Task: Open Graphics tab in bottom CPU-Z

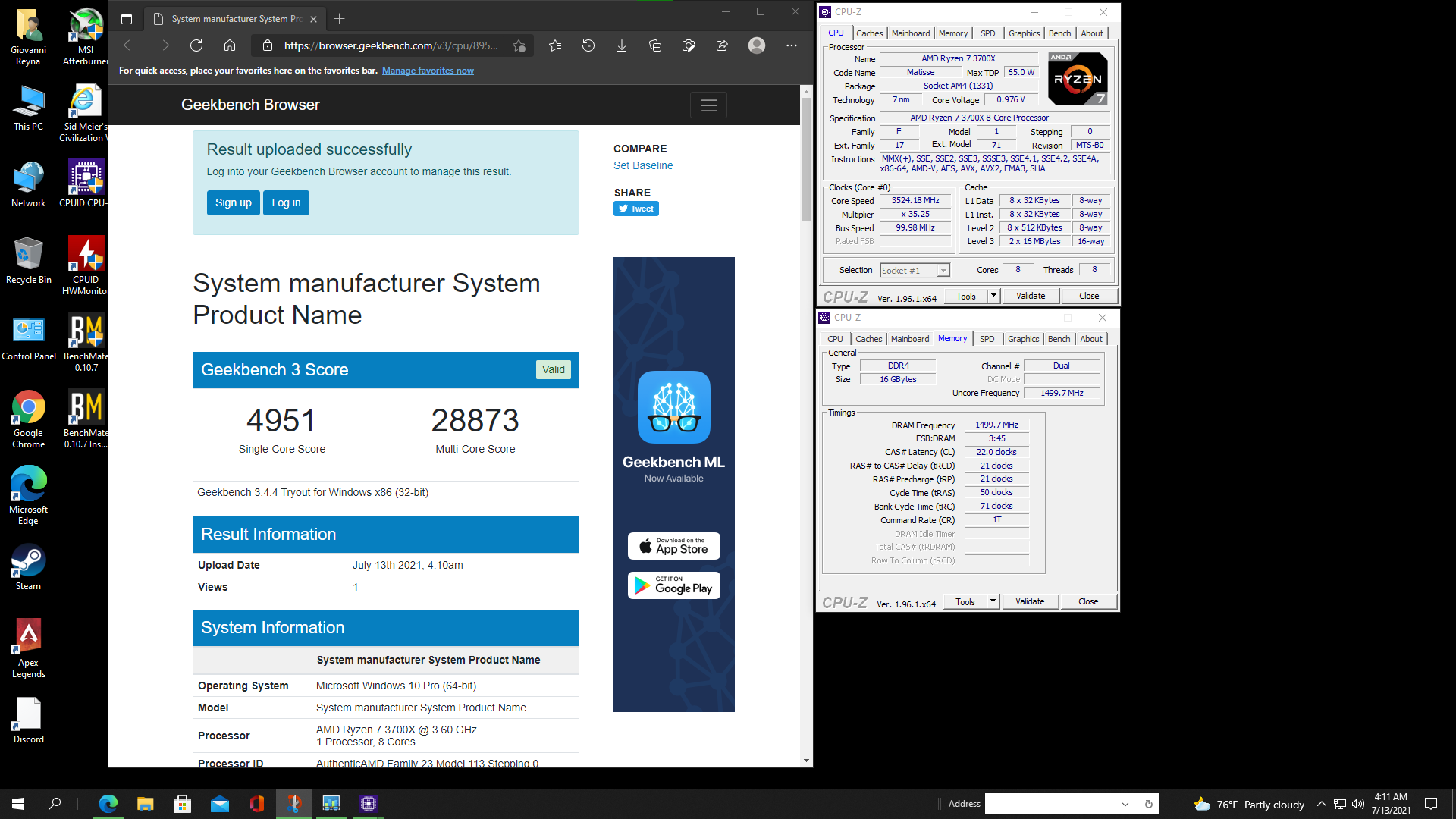Action: pyautogui.click(x=1023, y=339)
